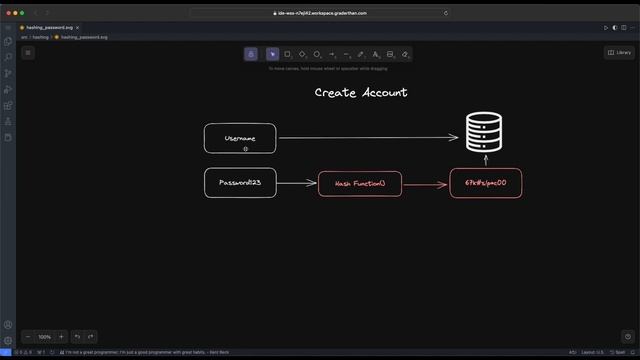
Task: Toggle the keep-tool-active lock button
Action: point(251,54)
